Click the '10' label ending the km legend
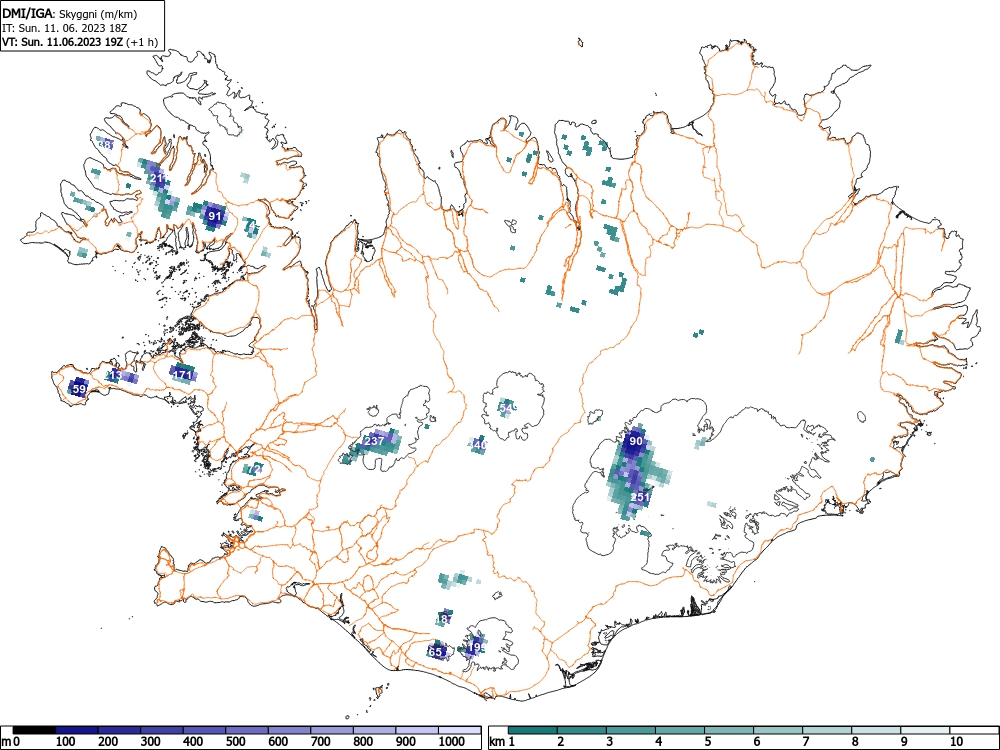The height and width of the screenshot is (750, 1000). [955, 741]
